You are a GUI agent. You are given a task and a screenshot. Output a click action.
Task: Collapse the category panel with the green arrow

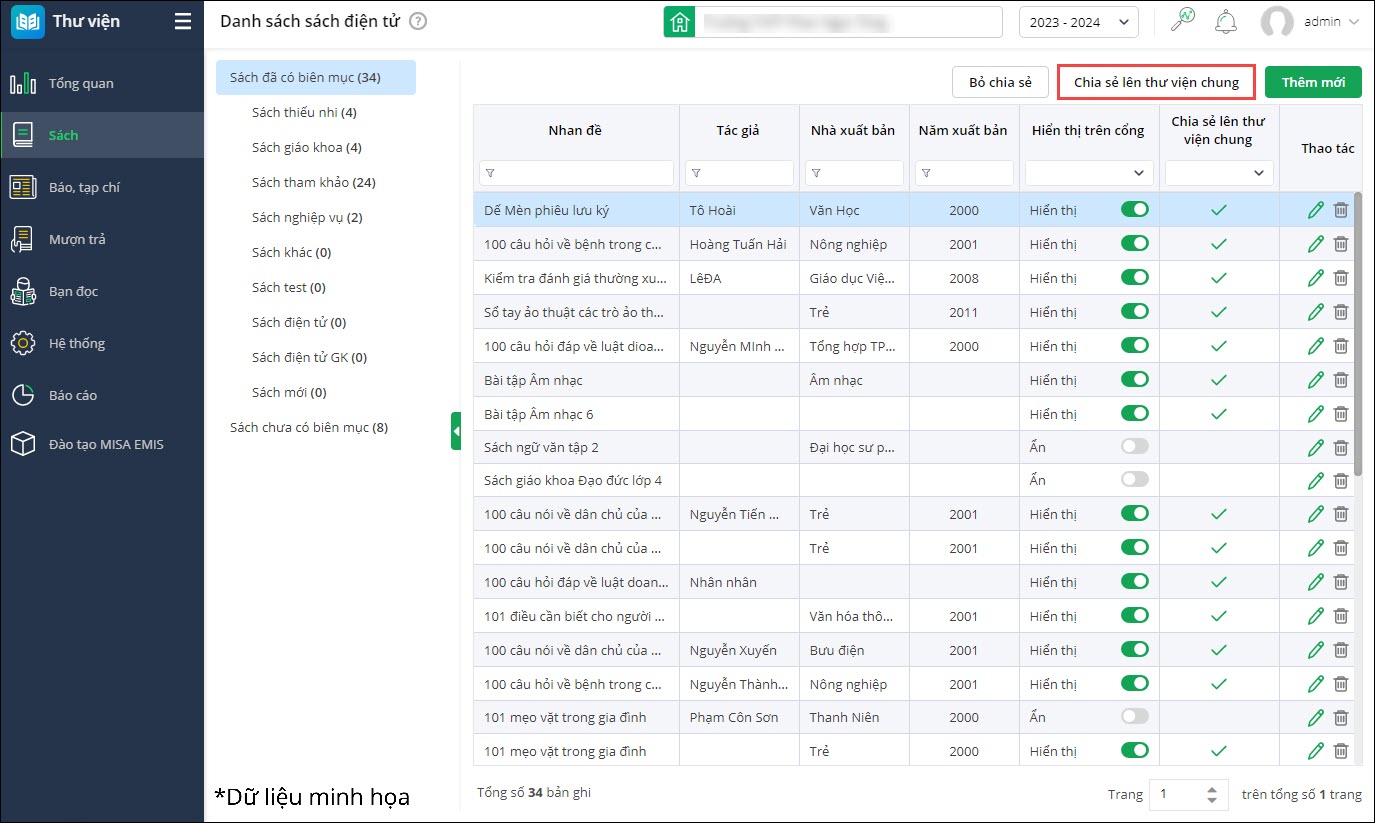pyautogui.click(x=456, y=431)
